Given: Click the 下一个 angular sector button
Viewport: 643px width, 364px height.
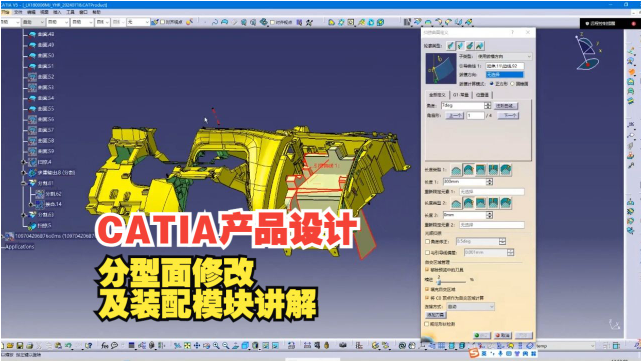Looking at the screenshot, I should pos(508,116).
